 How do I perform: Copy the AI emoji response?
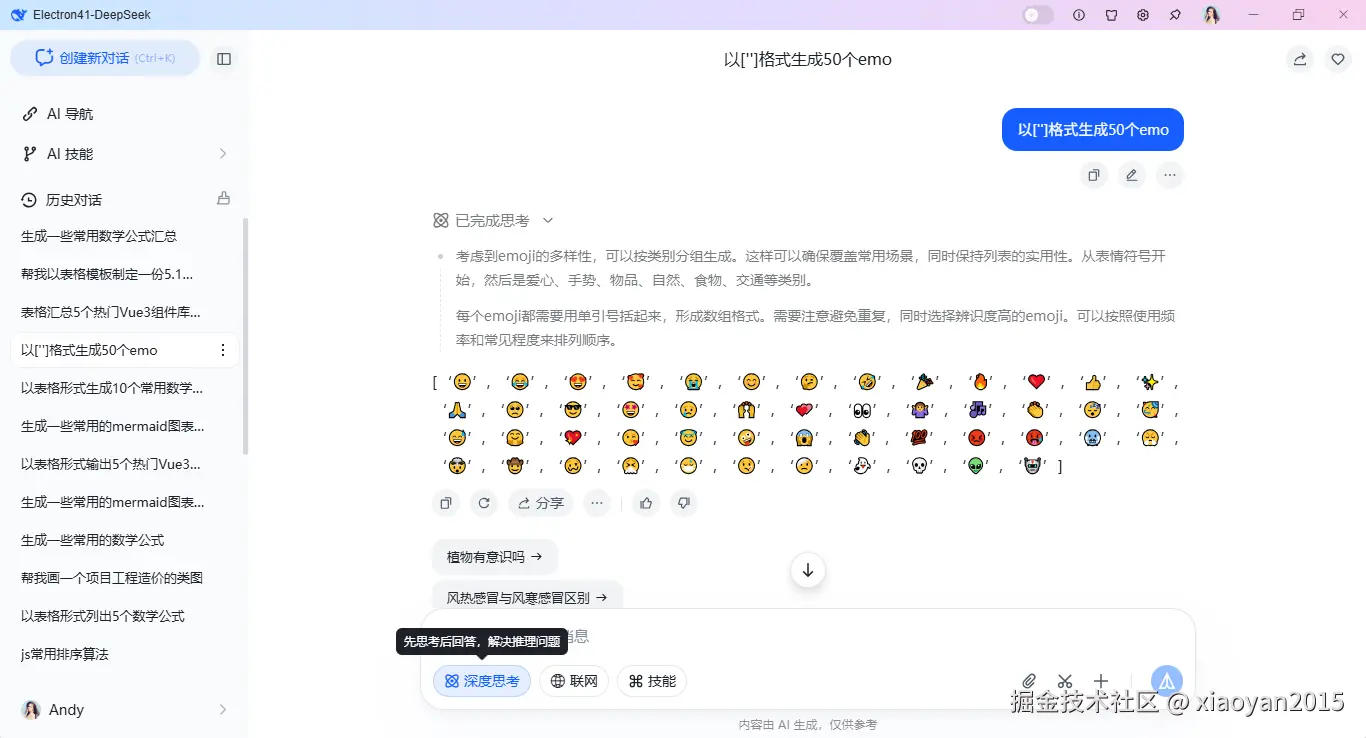(x=446, y=503)
